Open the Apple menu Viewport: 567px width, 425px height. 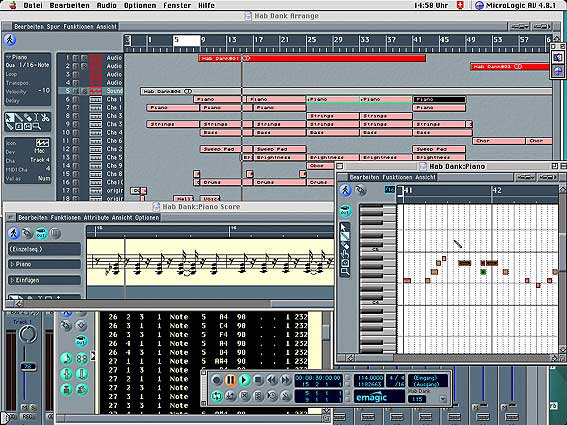pyautogui.click(x=12, y=5)
